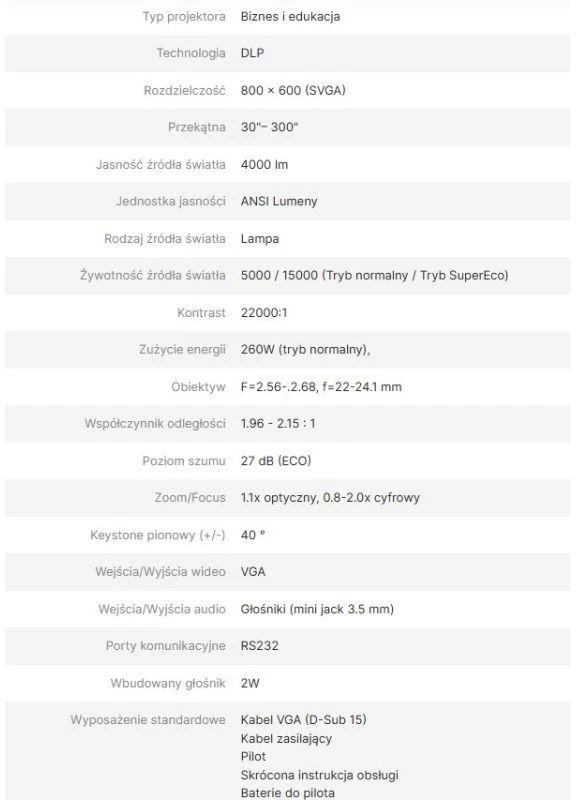This screenshot has height=800, width=576.
Task: Click the 'Wbudowany głośnik' label
Action: point(168,683)
